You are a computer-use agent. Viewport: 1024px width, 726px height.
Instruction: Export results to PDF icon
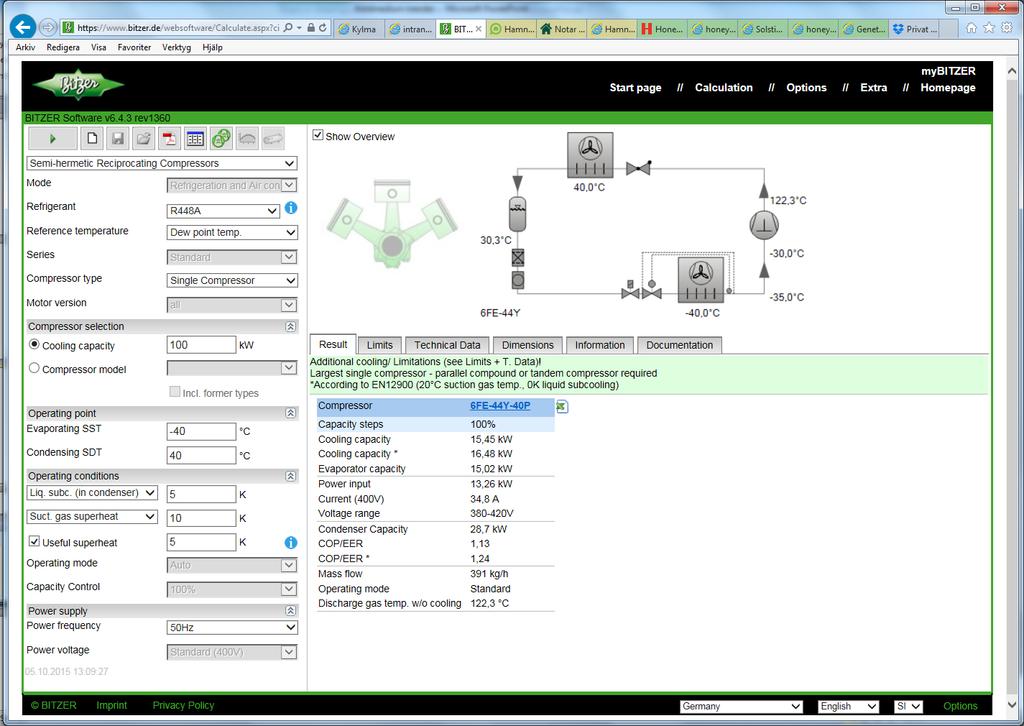tap(169, 138)
